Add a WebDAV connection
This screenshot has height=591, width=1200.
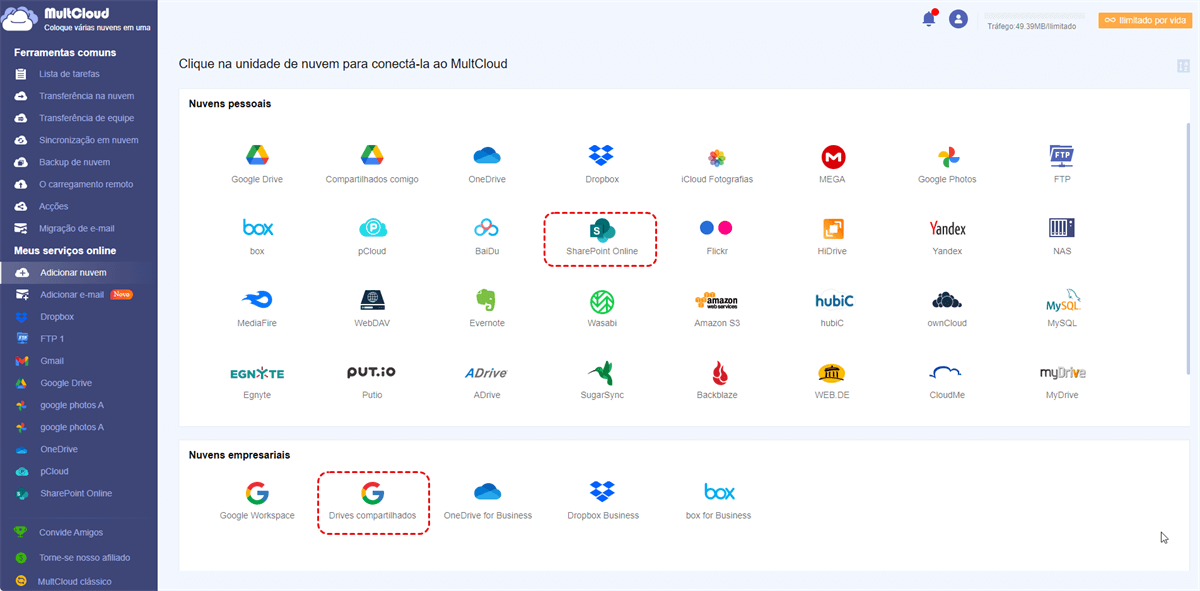click(372, 308)
